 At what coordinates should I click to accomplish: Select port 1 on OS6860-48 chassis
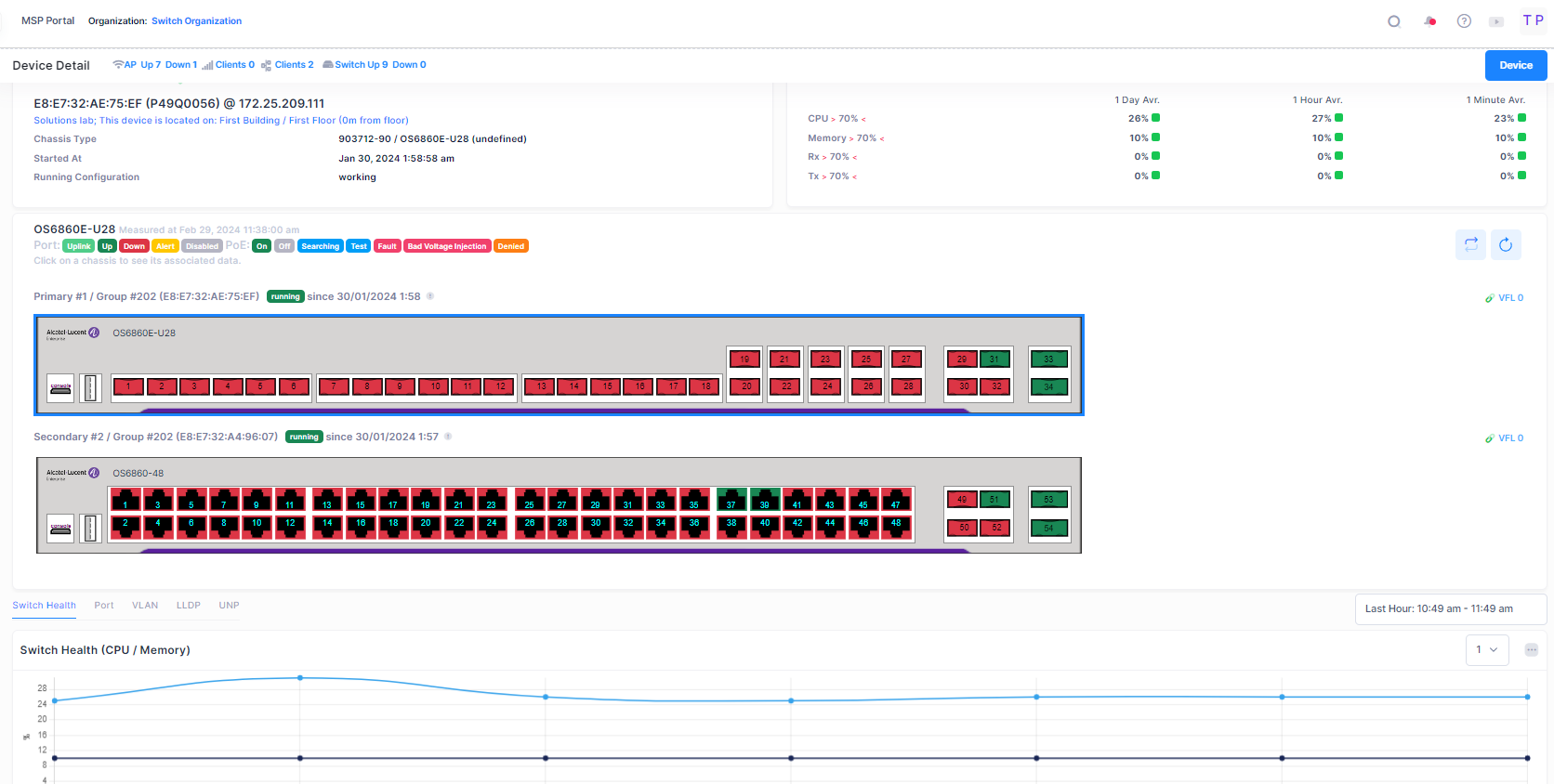tap(125, 502)
